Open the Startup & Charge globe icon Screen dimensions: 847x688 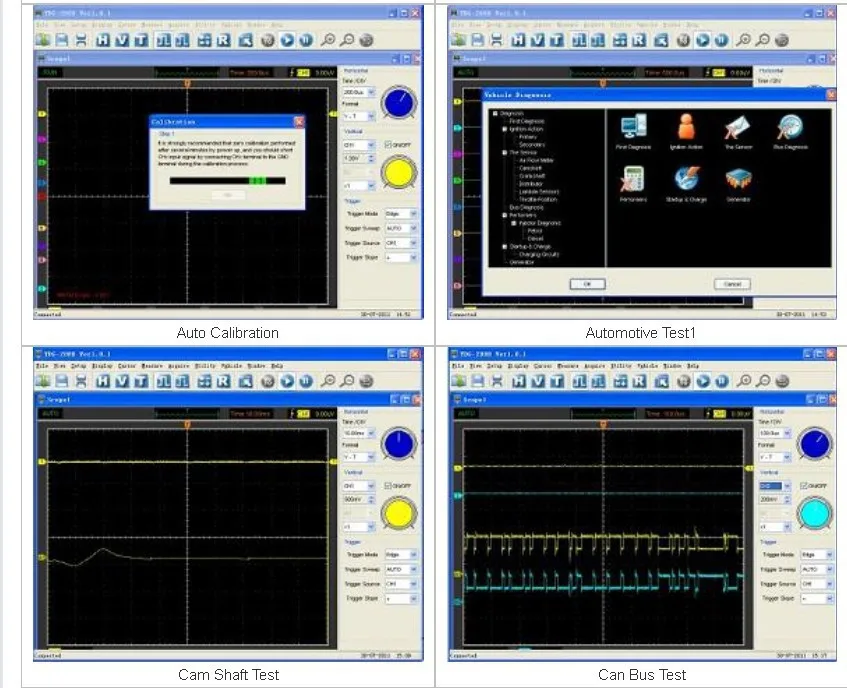tap(686, 178)
